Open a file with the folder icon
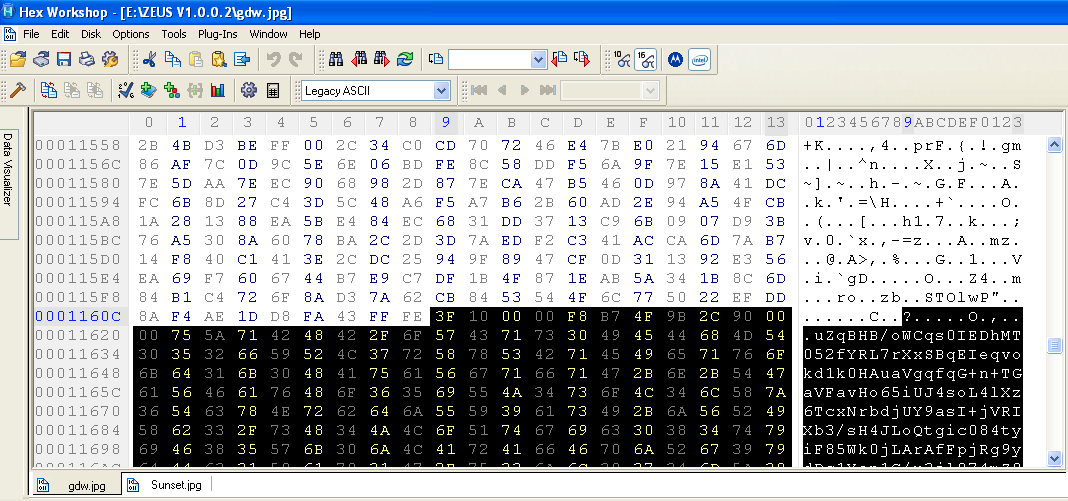 [x=18, y=60]
